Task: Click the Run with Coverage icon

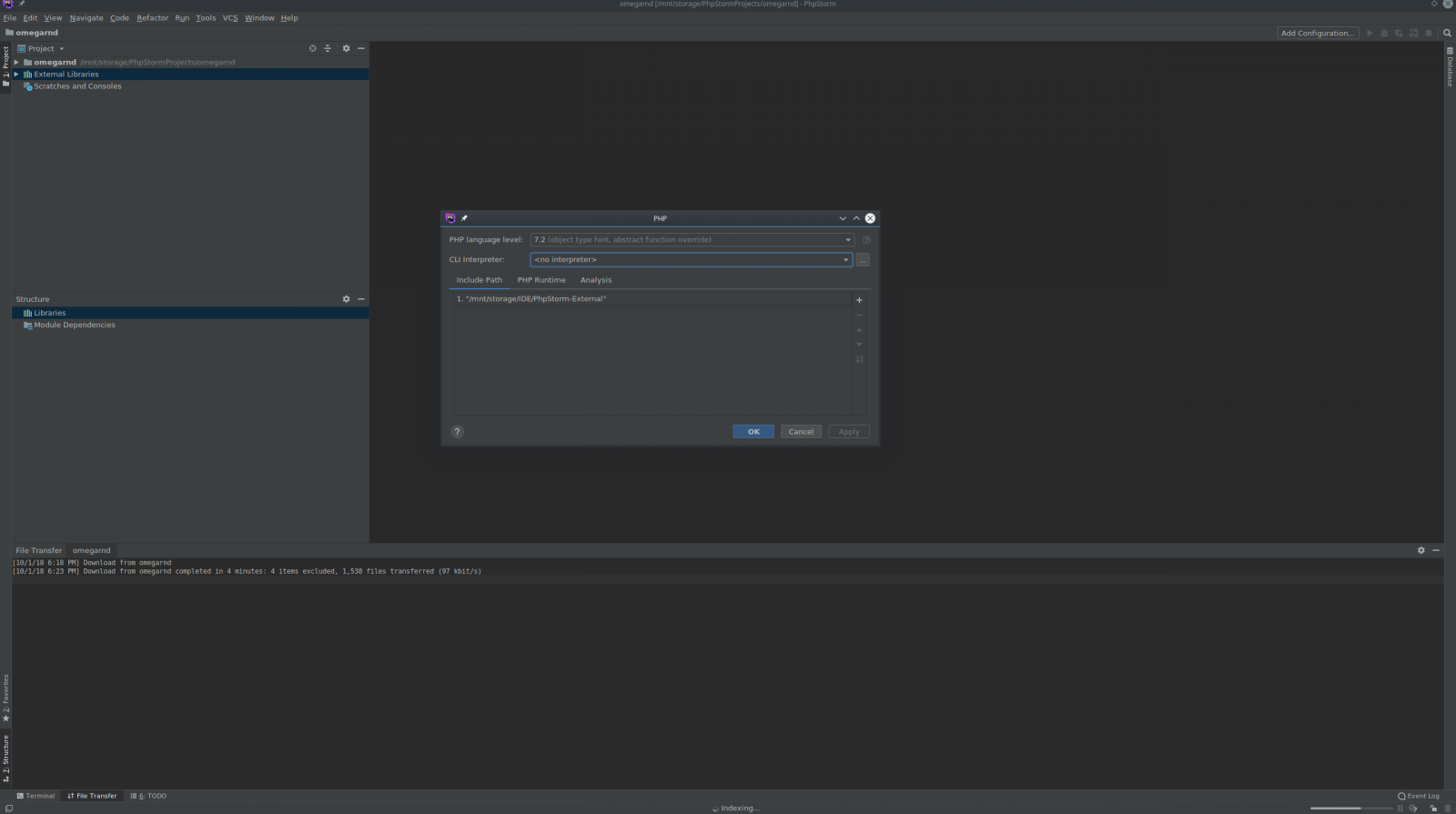Action: pos(1399,33)
